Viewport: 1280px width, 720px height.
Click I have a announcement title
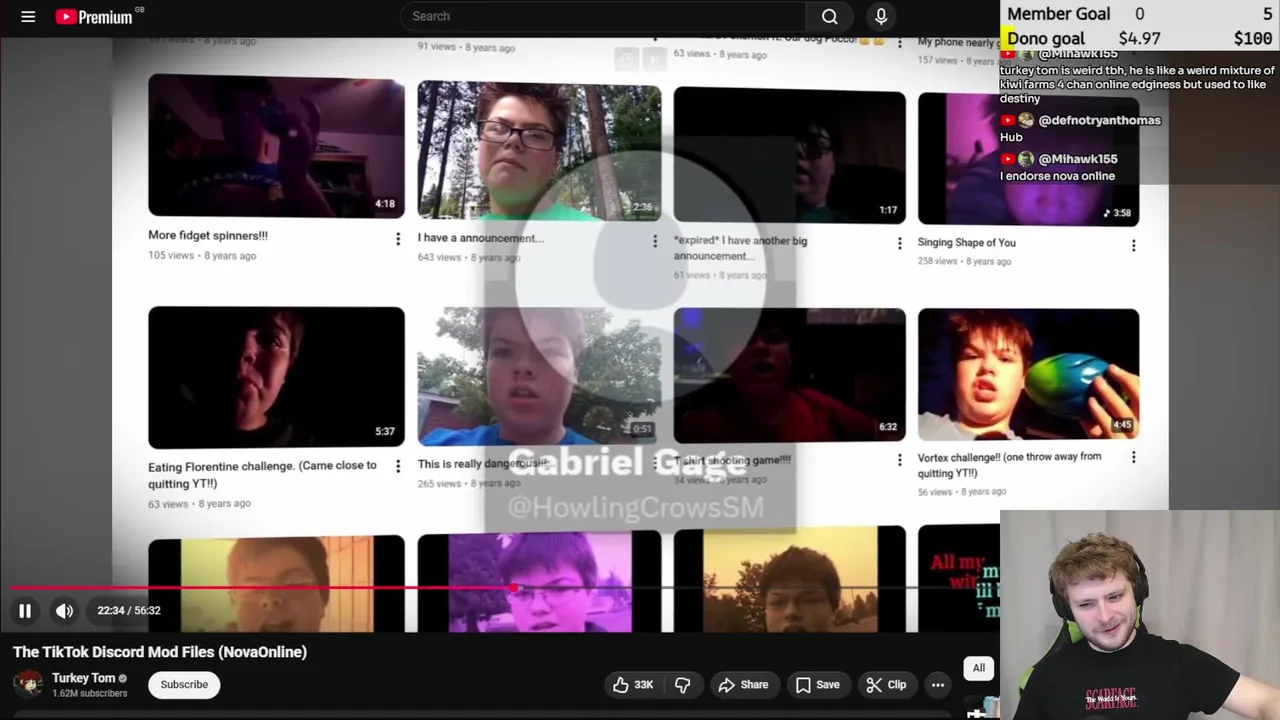tap(480, 238)
